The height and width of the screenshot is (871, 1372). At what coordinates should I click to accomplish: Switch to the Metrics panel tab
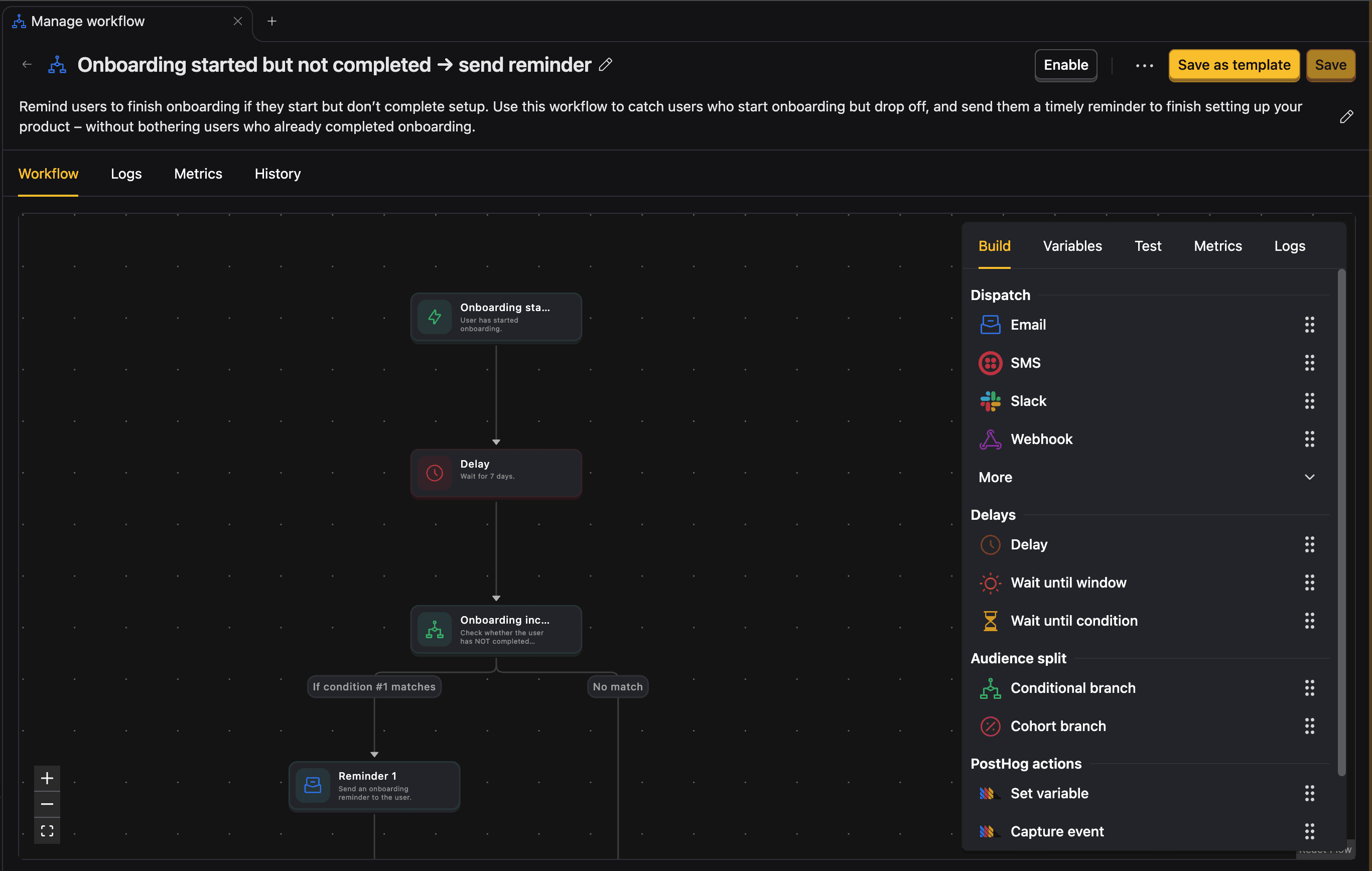pyautogui.click(x=1217, y=245)
